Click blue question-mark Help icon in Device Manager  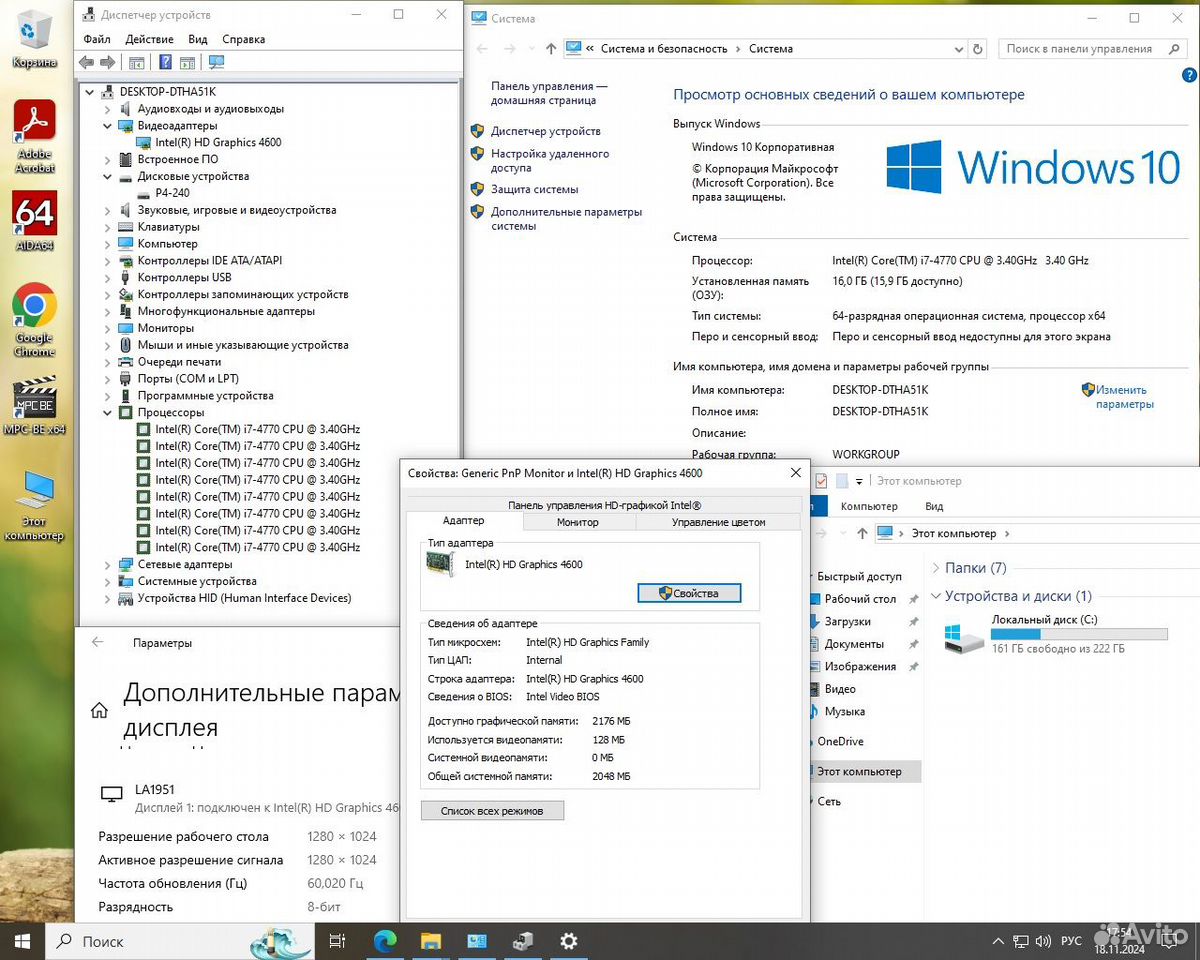pos(165,62)
